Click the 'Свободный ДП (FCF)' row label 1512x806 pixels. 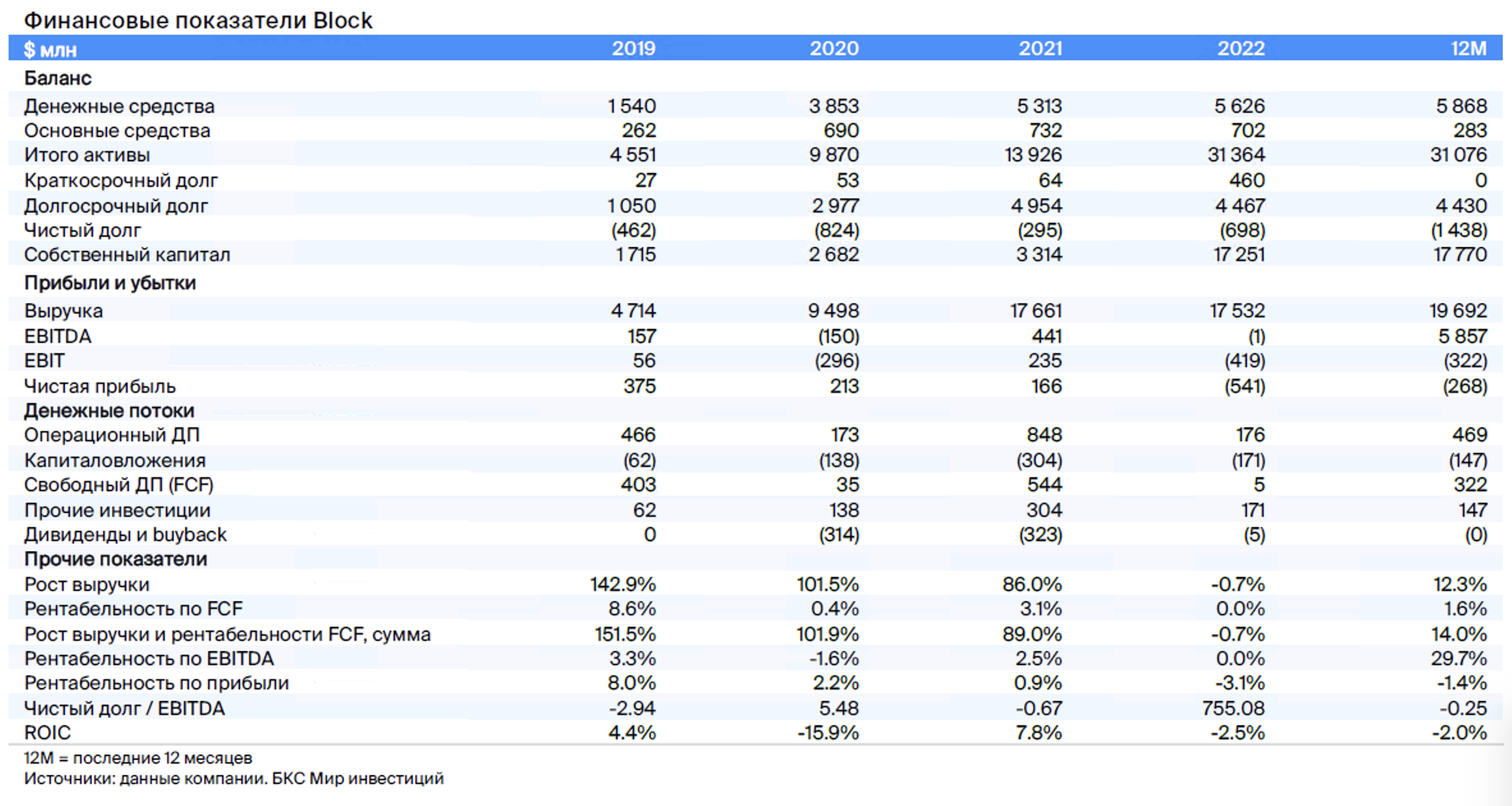pyautogui.click(x=119, y=485)
